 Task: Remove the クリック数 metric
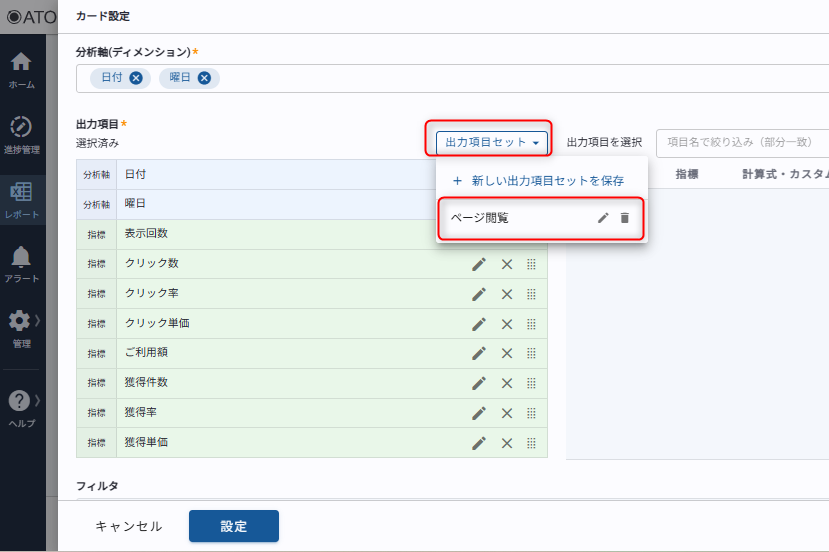coord(507,264)
